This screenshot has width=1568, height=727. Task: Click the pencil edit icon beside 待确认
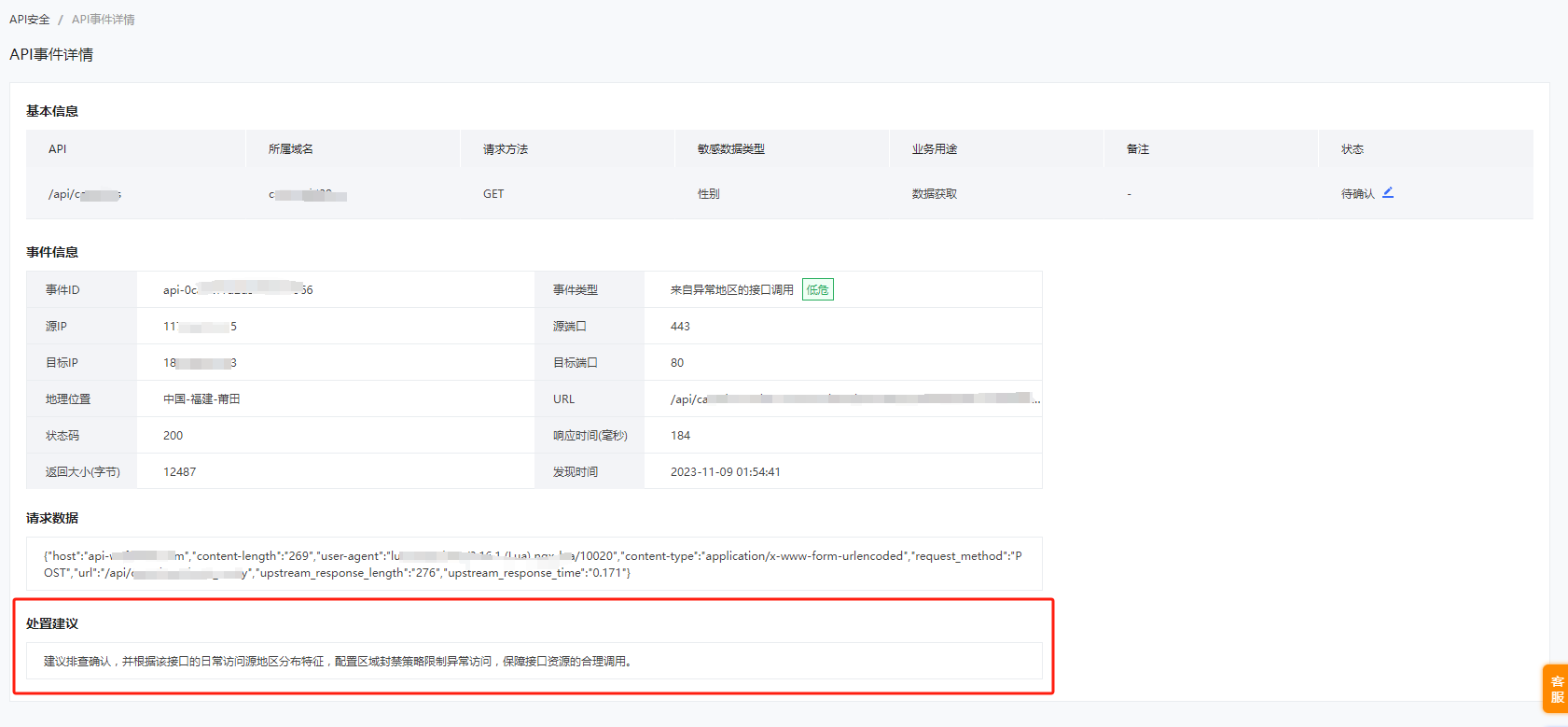pyautogui.click(x=1388, y=192)
